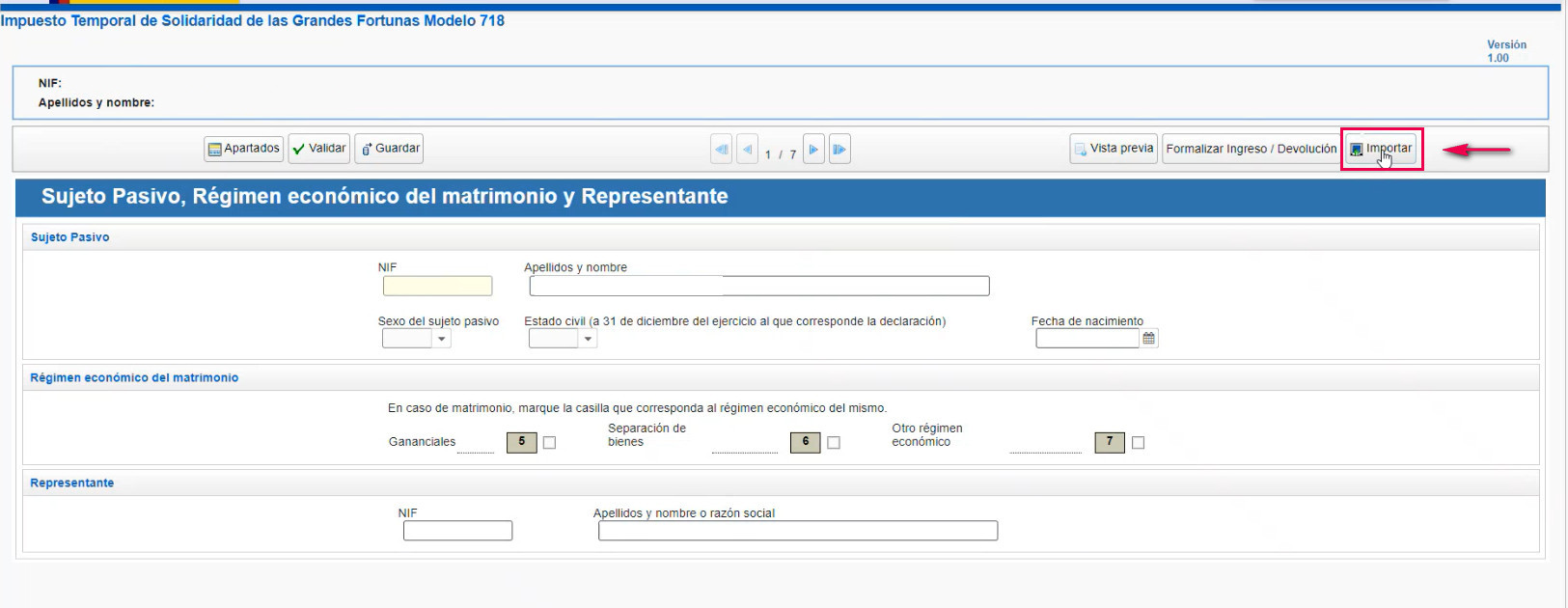
Task: Check Separación de bienes box 6
Action: pos(834,442)
